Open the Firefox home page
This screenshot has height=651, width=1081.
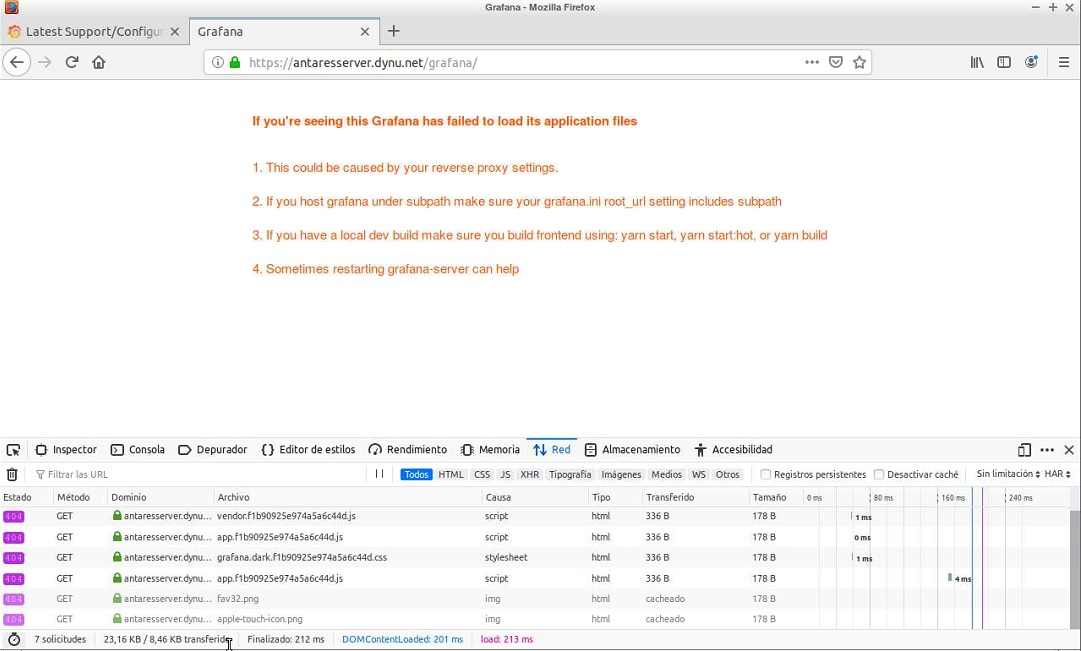[99, 62]
